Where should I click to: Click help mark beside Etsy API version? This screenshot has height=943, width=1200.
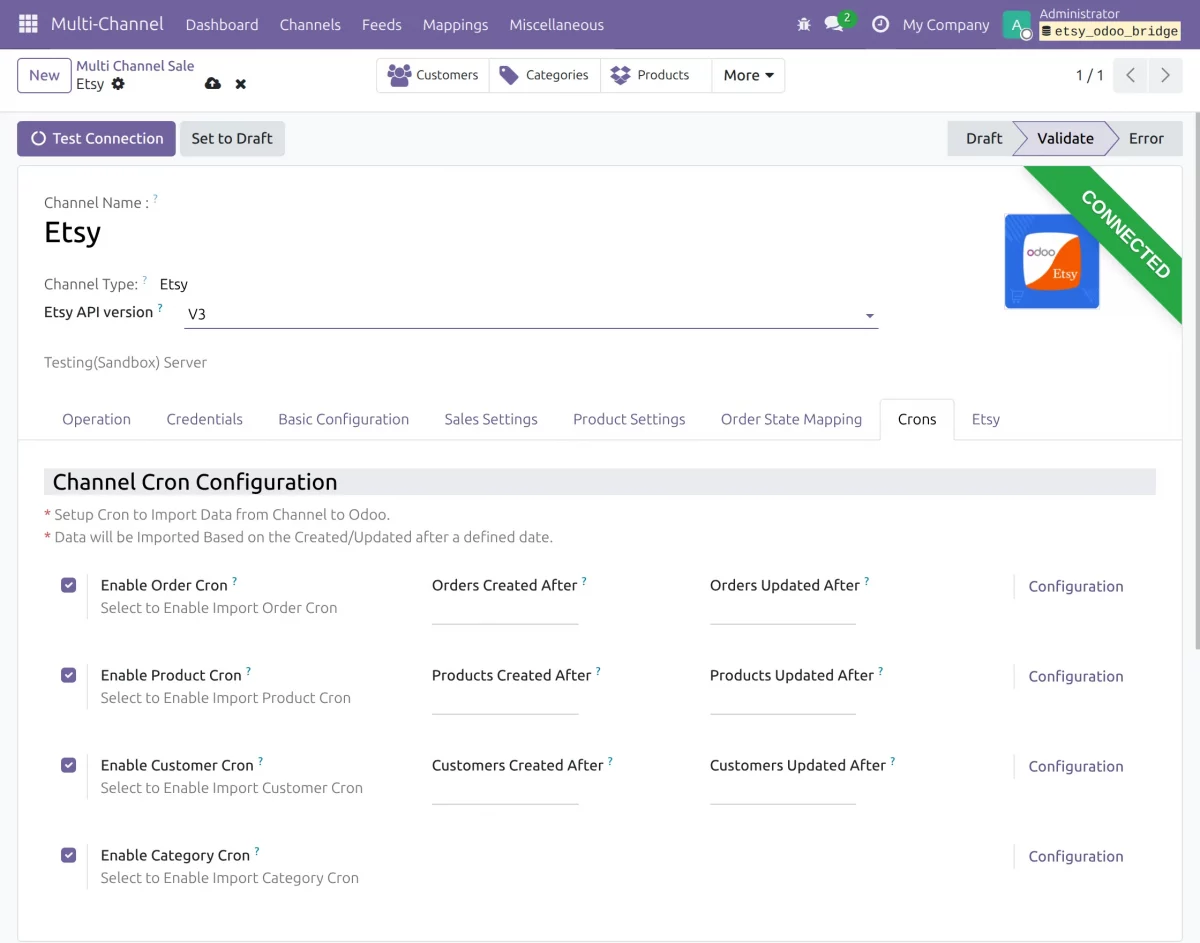[160, 309]
